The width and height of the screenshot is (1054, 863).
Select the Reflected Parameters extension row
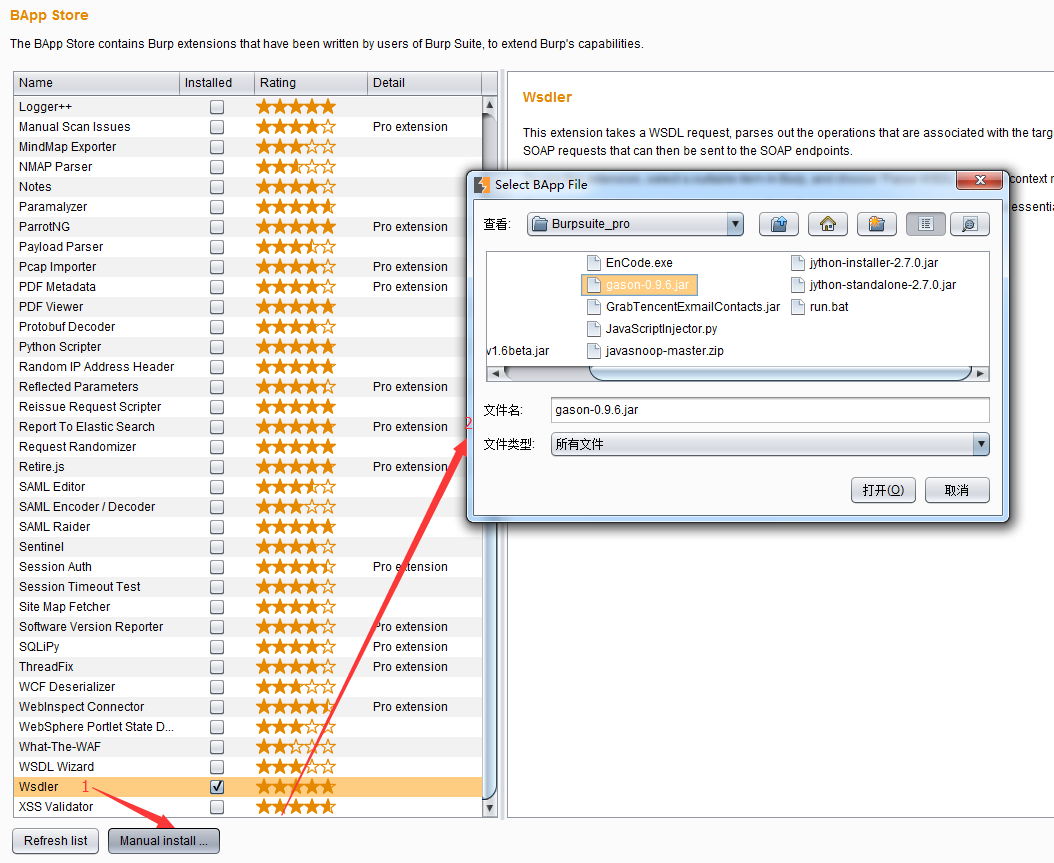(x=247, y=387)
